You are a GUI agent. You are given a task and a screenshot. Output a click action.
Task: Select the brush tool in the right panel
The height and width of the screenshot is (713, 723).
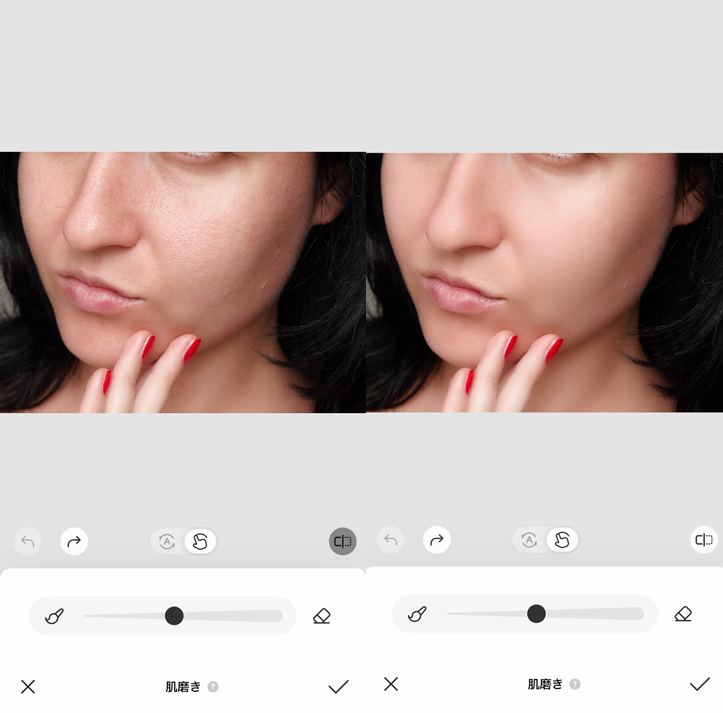pyautogui.click(x=418, y=613)
